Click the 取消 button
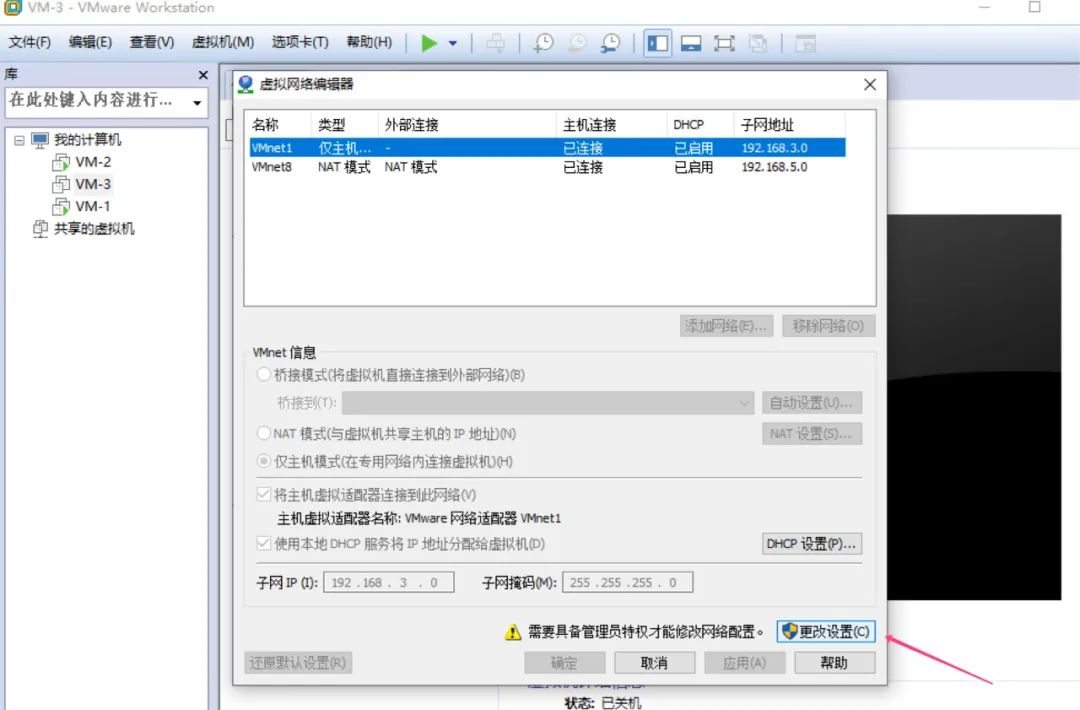The width and height of the screenshot is (1080, 710). (654, 662)
